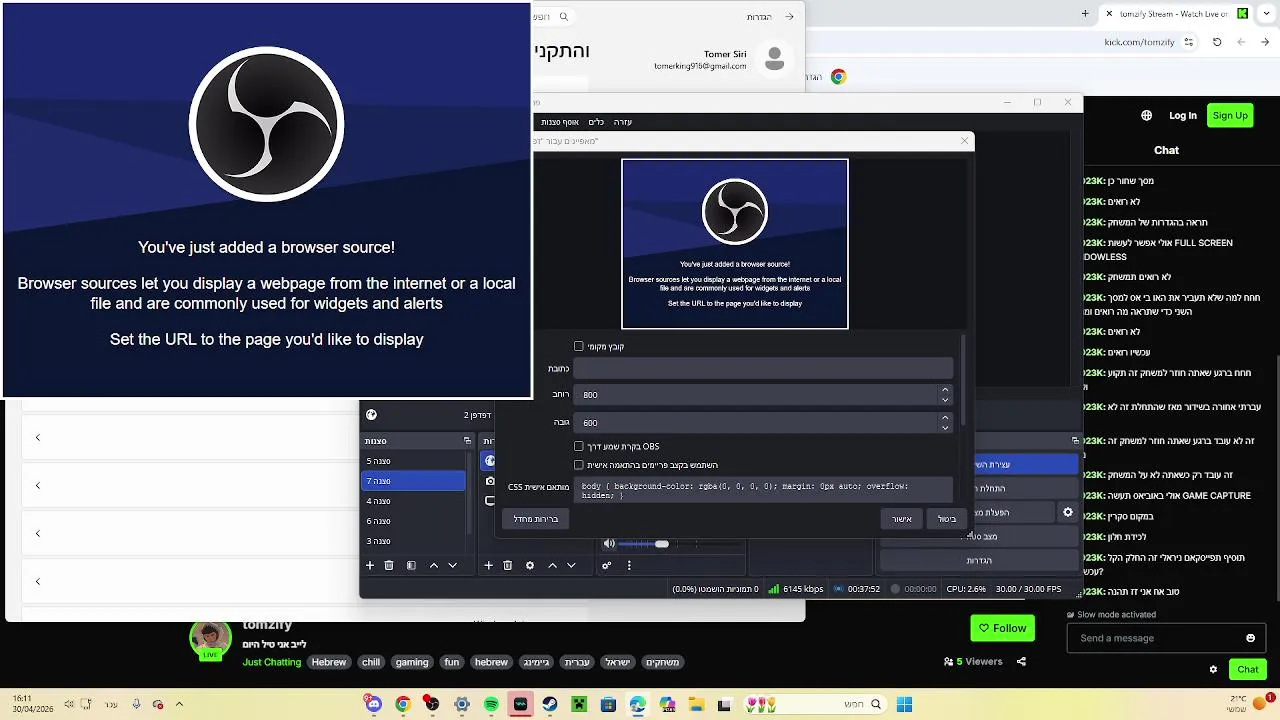Image resolution: width=1280 pixels, height=720 pixels.
Task: Open advanced audio properties gear icon
Action: (606, 565)
